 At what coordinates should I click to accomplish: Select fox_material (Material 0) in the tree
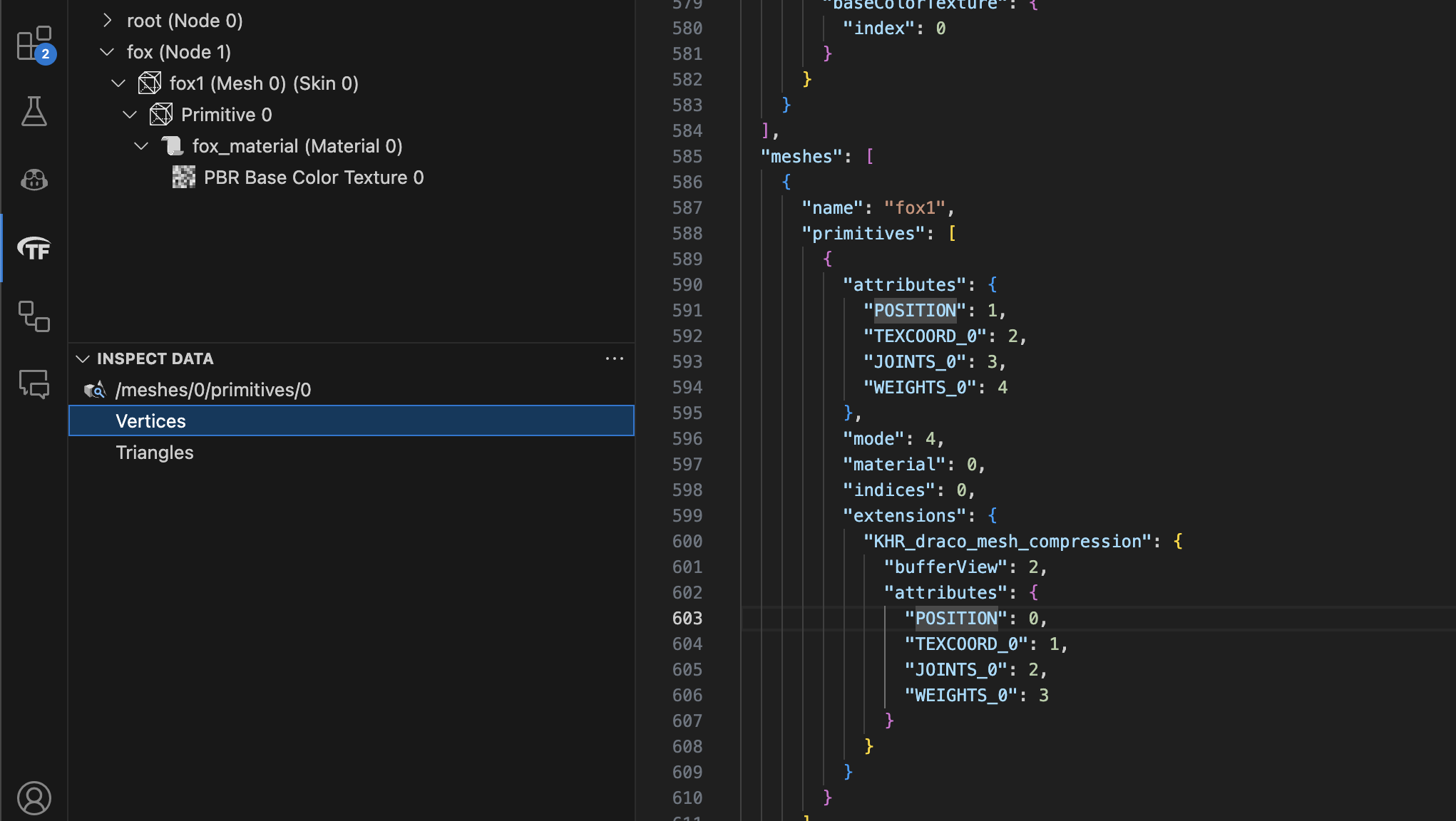297,145
